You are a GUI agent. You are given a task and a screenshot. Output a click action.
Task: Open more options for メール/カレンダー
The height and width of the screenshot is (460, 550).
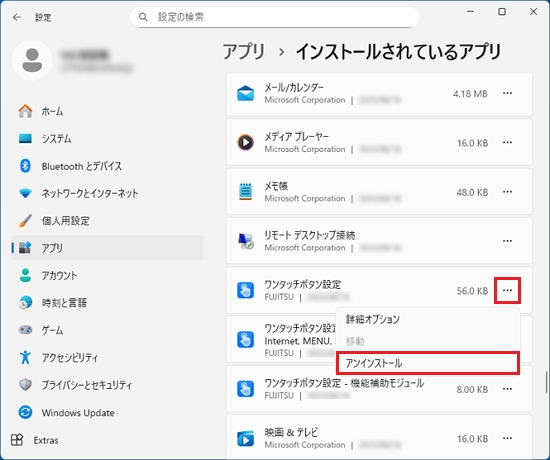[507, 93]
